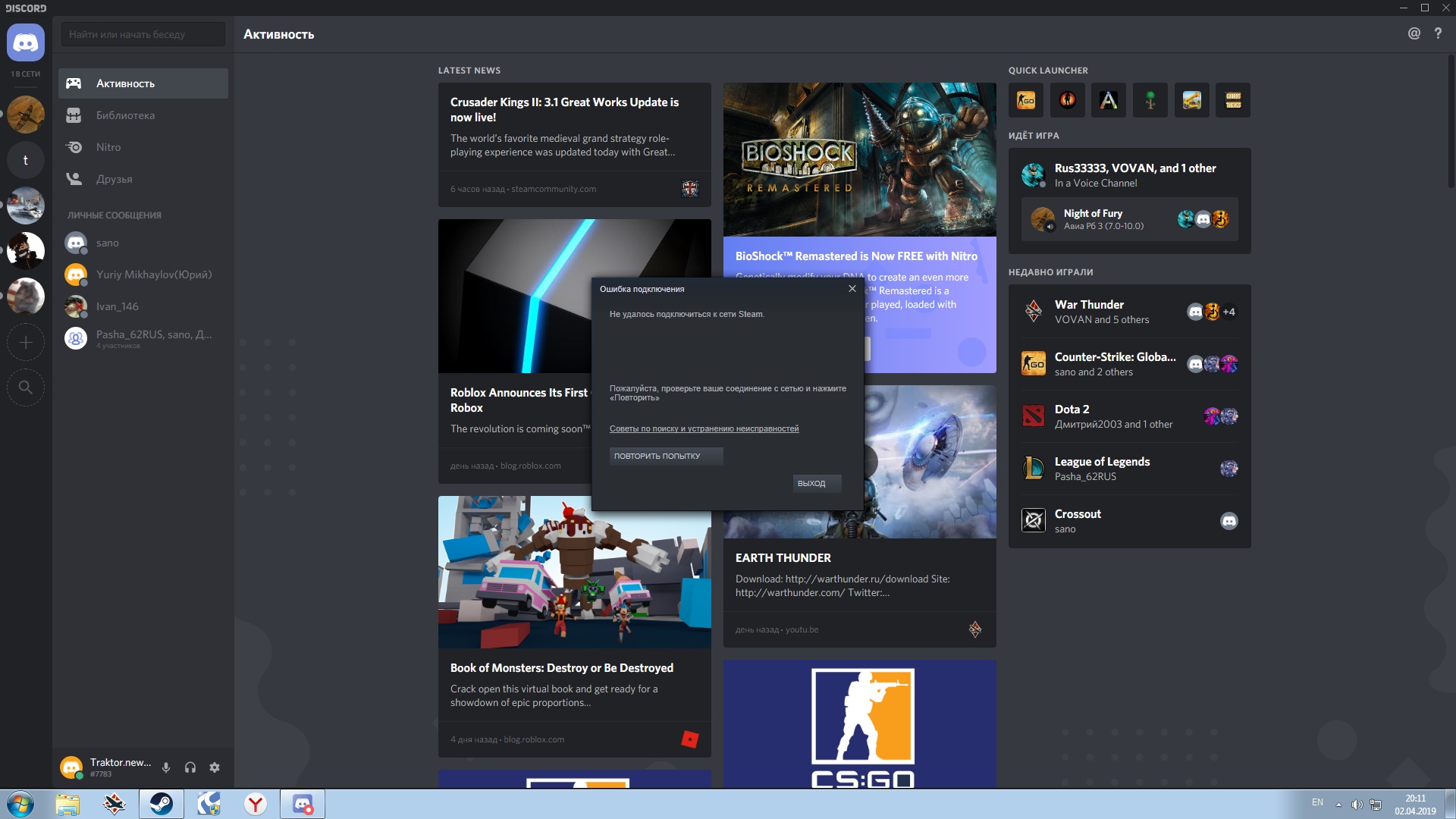The height and width of the screenshot is (819, 1456).
Task: Click the add server plus button
Action: pyautogui.click(x=26, y=342)
